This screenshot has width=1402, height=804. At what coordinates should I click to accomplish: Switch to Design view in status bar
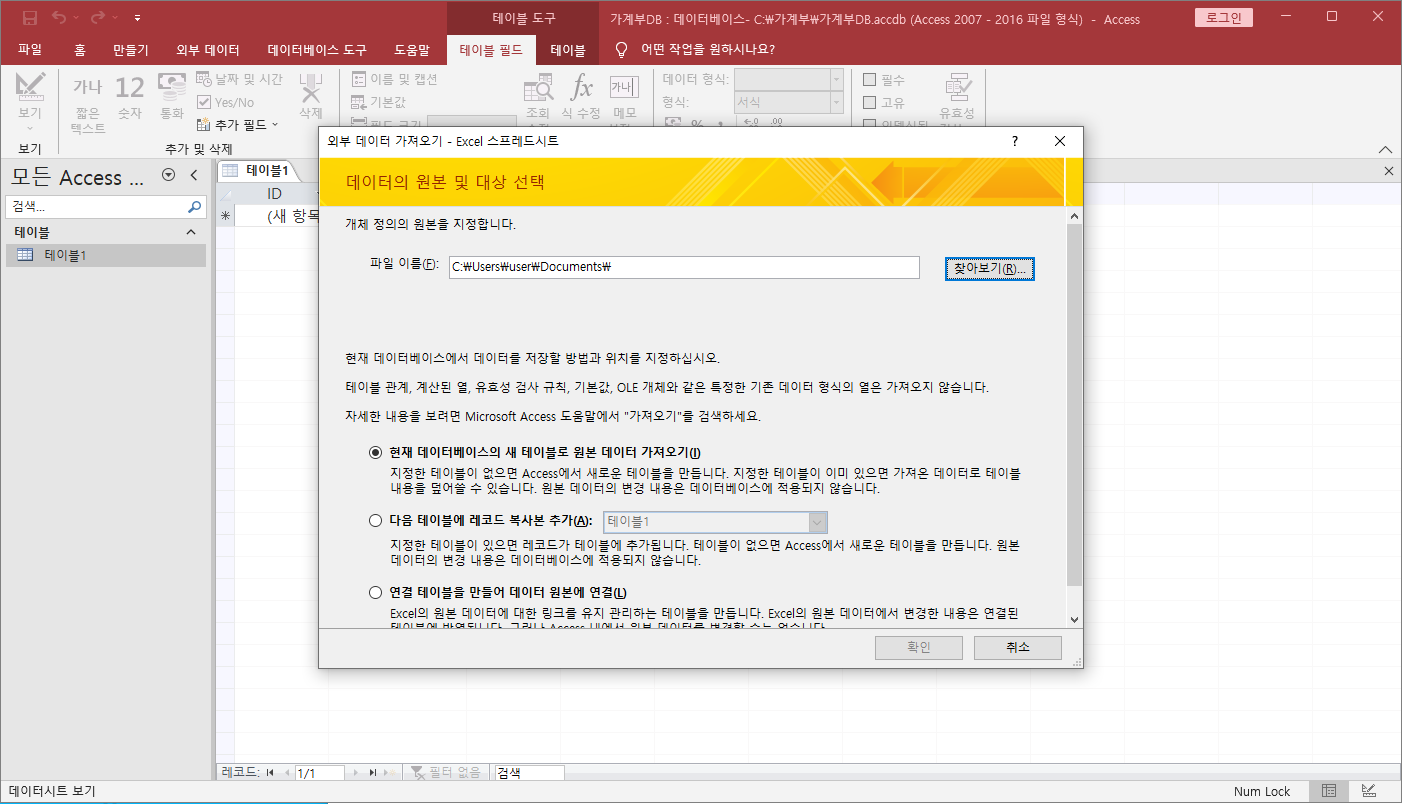click(1367, 791)
